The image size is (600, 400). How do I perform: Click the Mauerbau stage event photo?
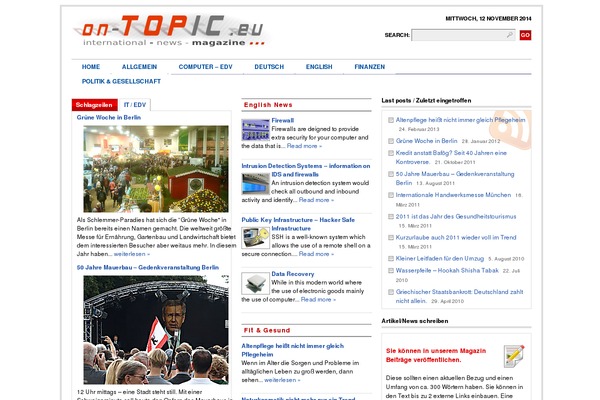point(156,330)
